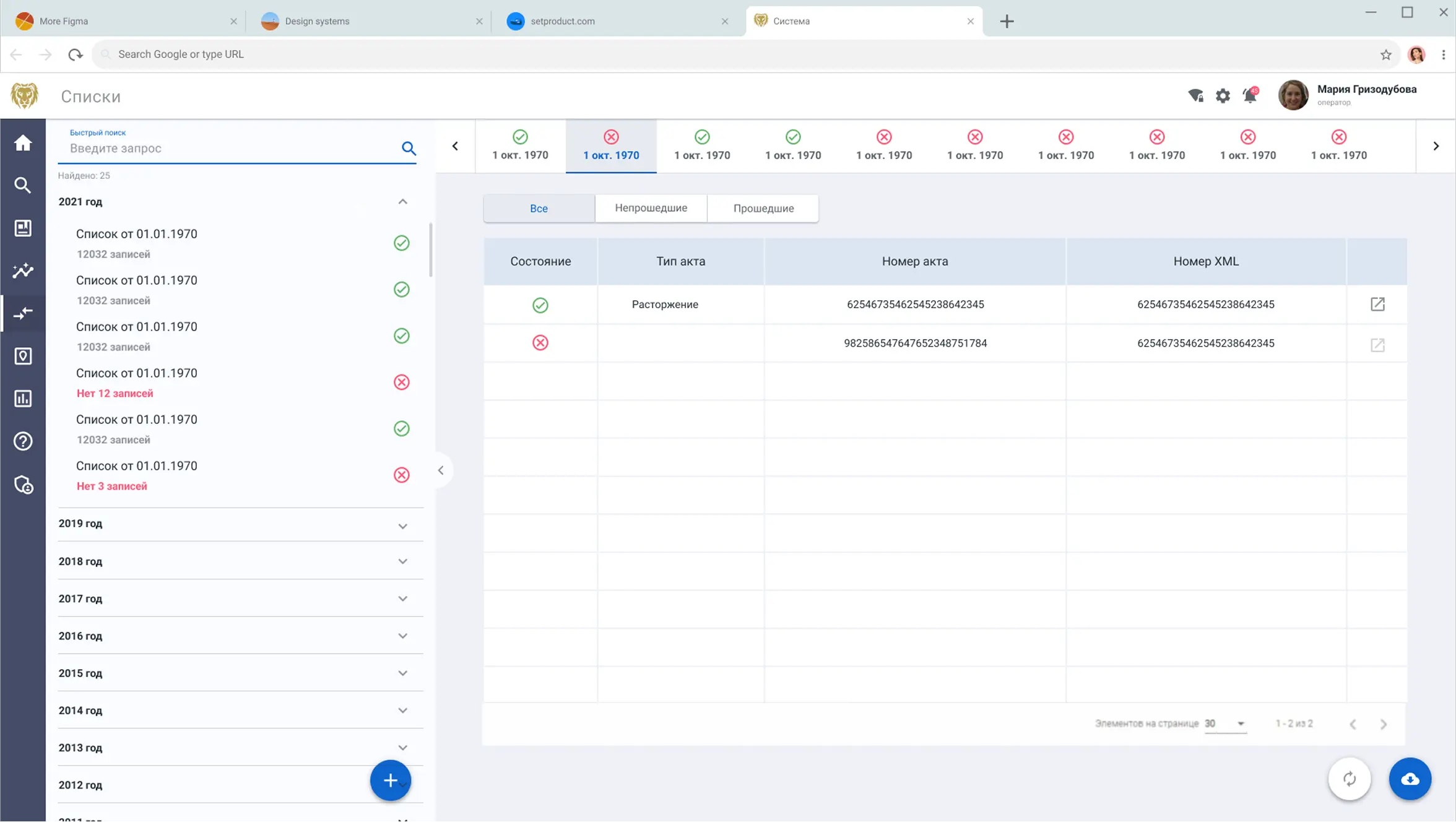Viewport: 1456px width, 822px height.
Task: Switch filter to Прошедшие
Action: [763, 208]
